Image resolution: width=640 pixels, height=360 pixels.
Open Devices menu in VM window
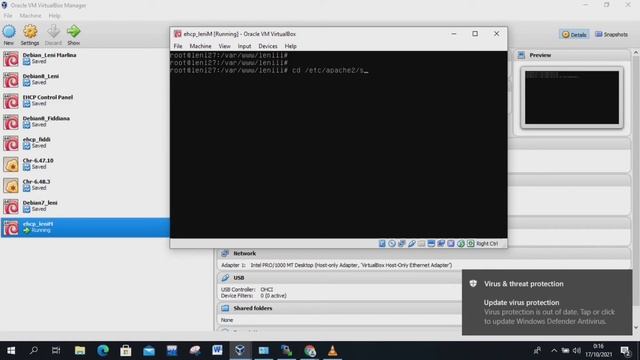click(x=268, y=46)
